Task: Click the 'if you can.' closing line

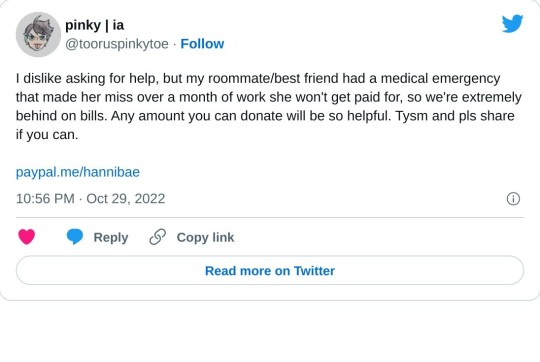Action: (x=47, y=134)
